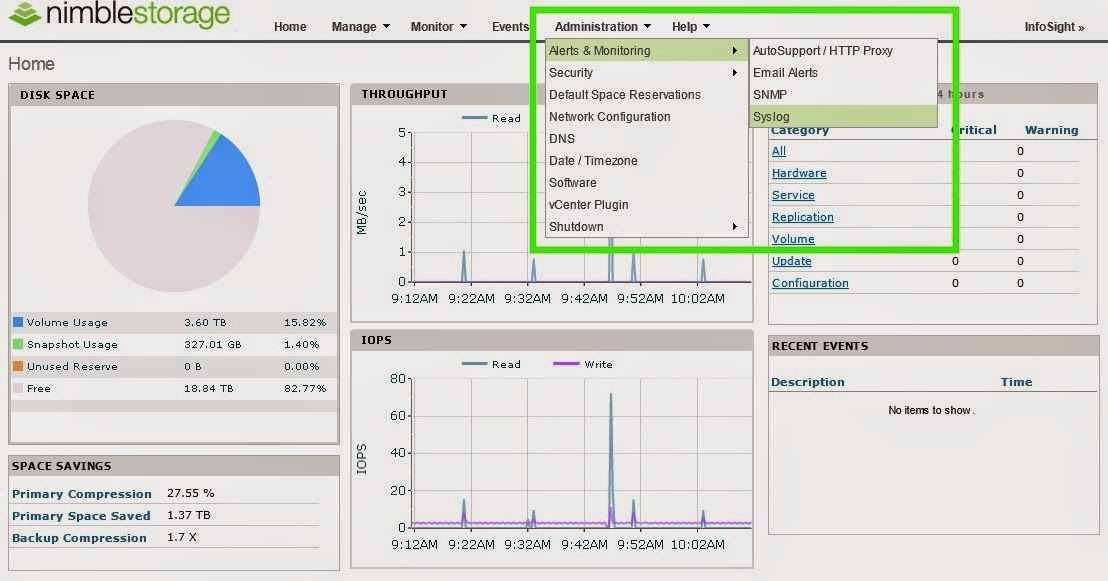Expand the Security submenu arrow

click(x=735, y=73)
